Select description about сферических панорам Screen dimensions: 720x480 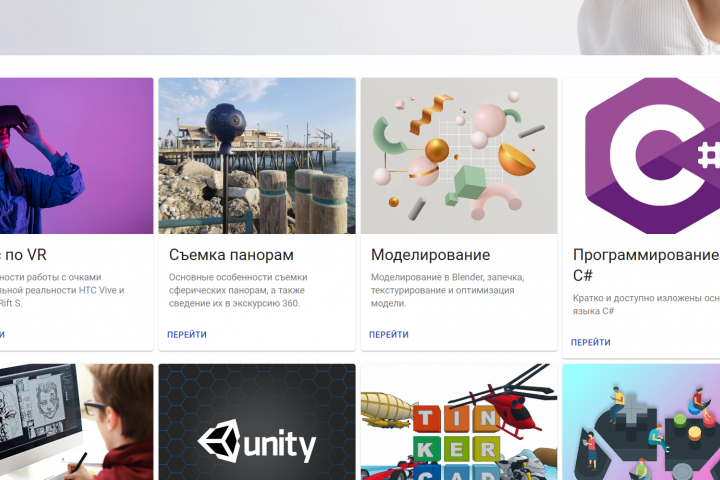[x=238, y=290]
